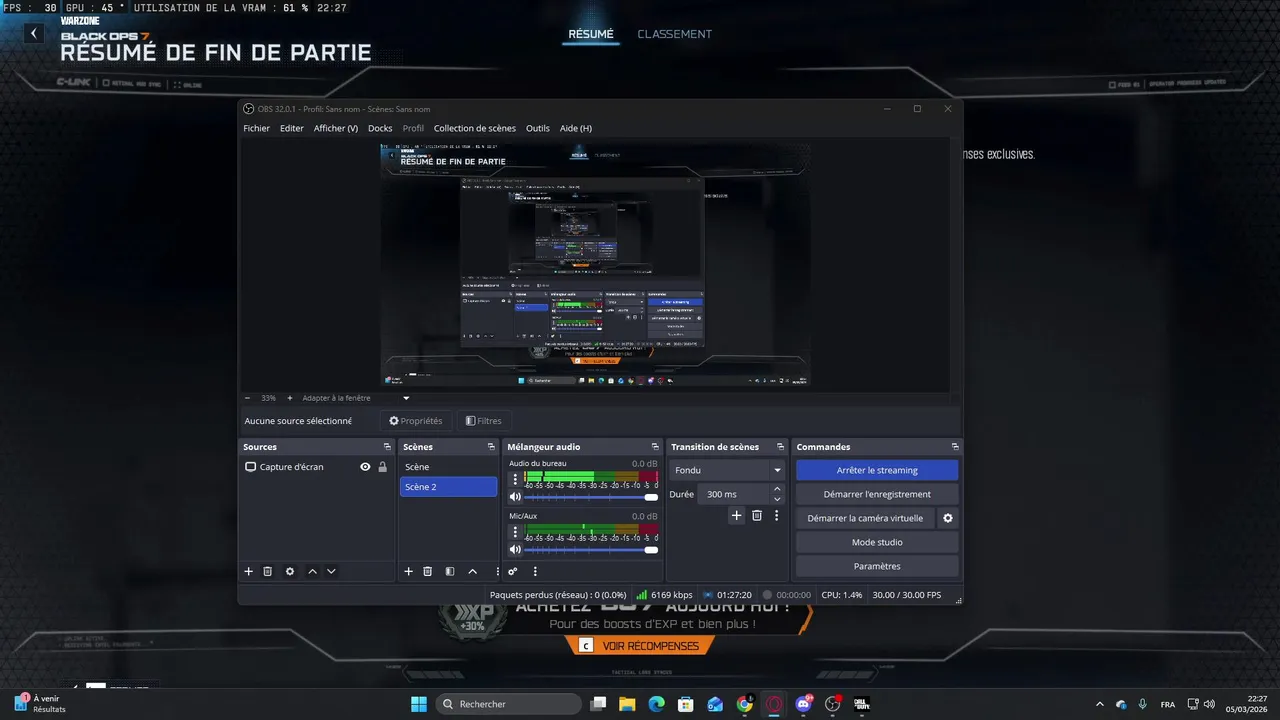This screenshot has height=720, width=1280.
Task: Open virtual camera settings gear
Action: [948, 518]
